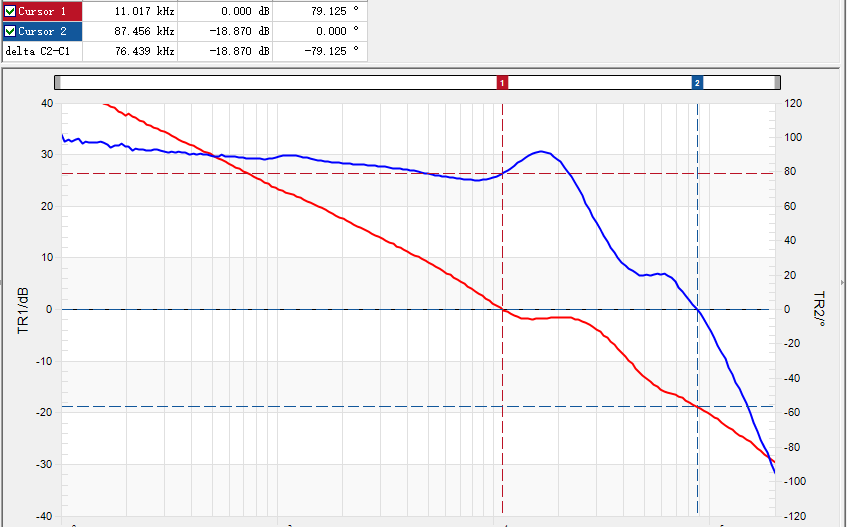Click the delta frequency value 76.439 kHz
This screenshot has height=527, width=847.
tap(145, 51)
